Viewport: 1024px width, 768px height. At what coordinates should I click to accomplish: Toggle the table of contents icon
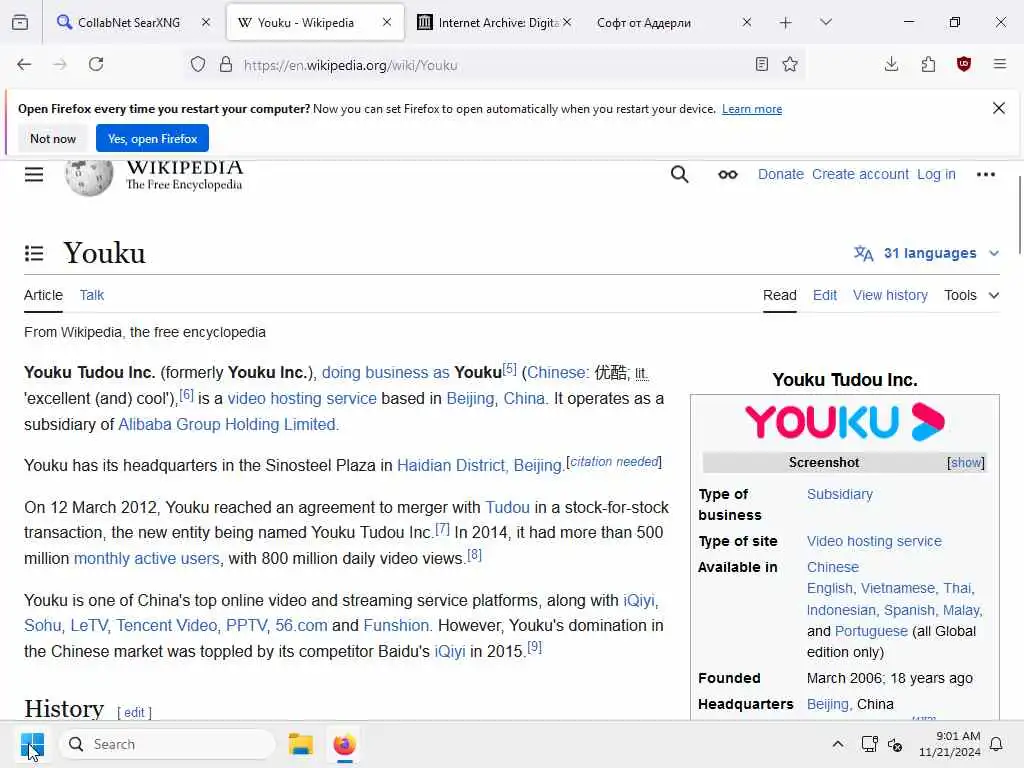point(34,253)
